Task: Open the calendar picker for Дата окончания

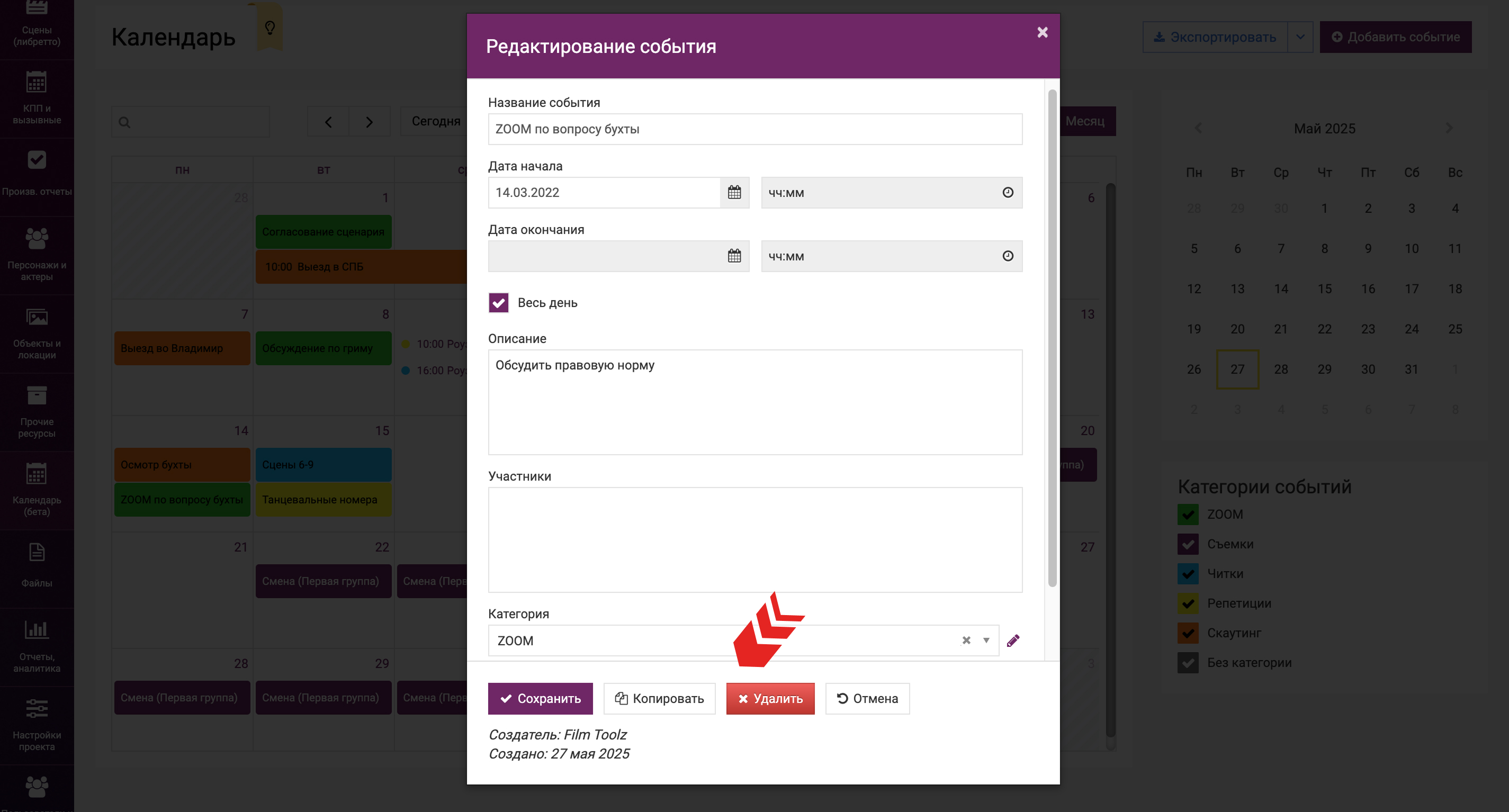Action: (734, 256)
